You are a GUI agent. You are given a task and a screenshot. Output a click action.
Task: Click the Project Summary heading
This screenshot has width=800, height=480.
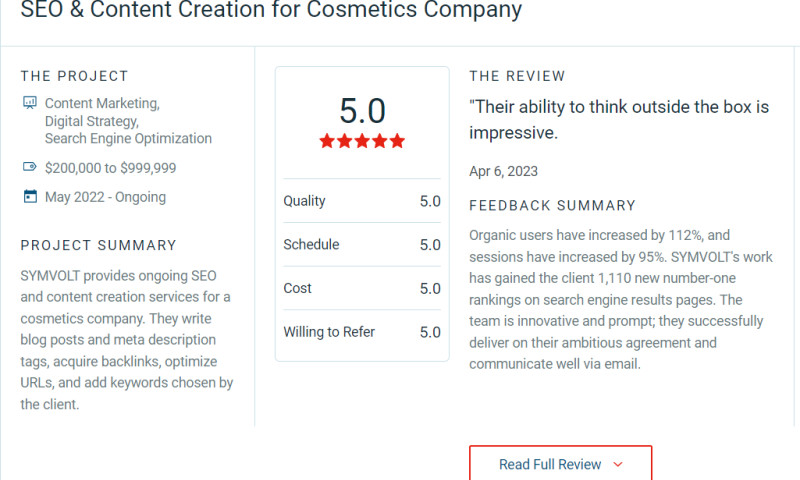(98, 245)
